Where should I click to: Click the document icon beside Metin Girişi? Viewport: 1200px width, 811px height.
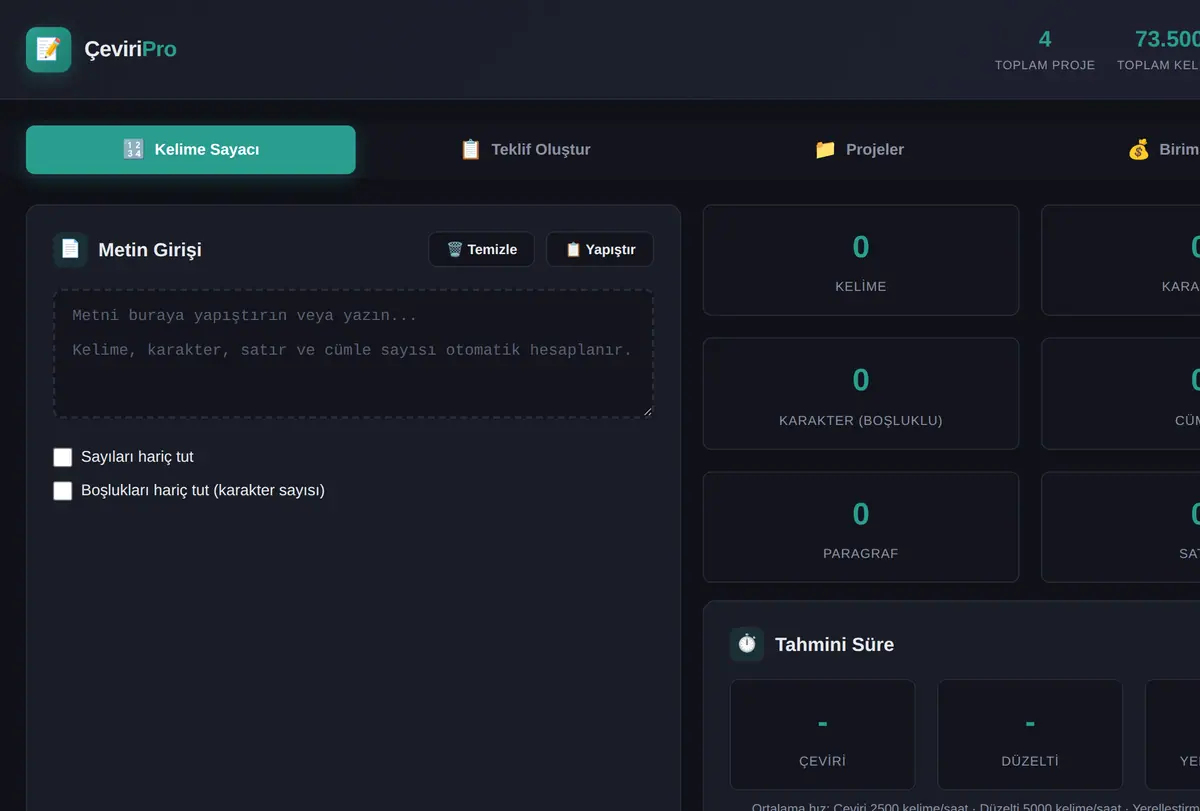(x=70, y=249)
